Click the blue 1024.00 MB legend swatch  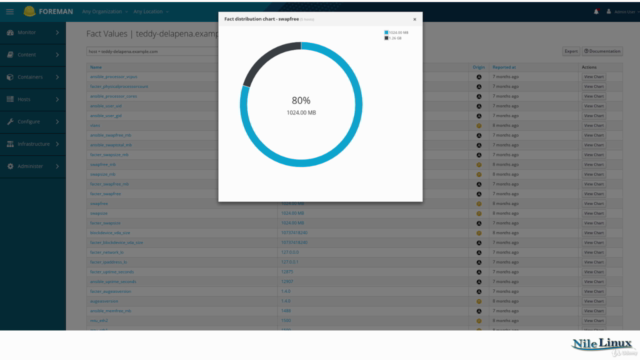[386, 32]
